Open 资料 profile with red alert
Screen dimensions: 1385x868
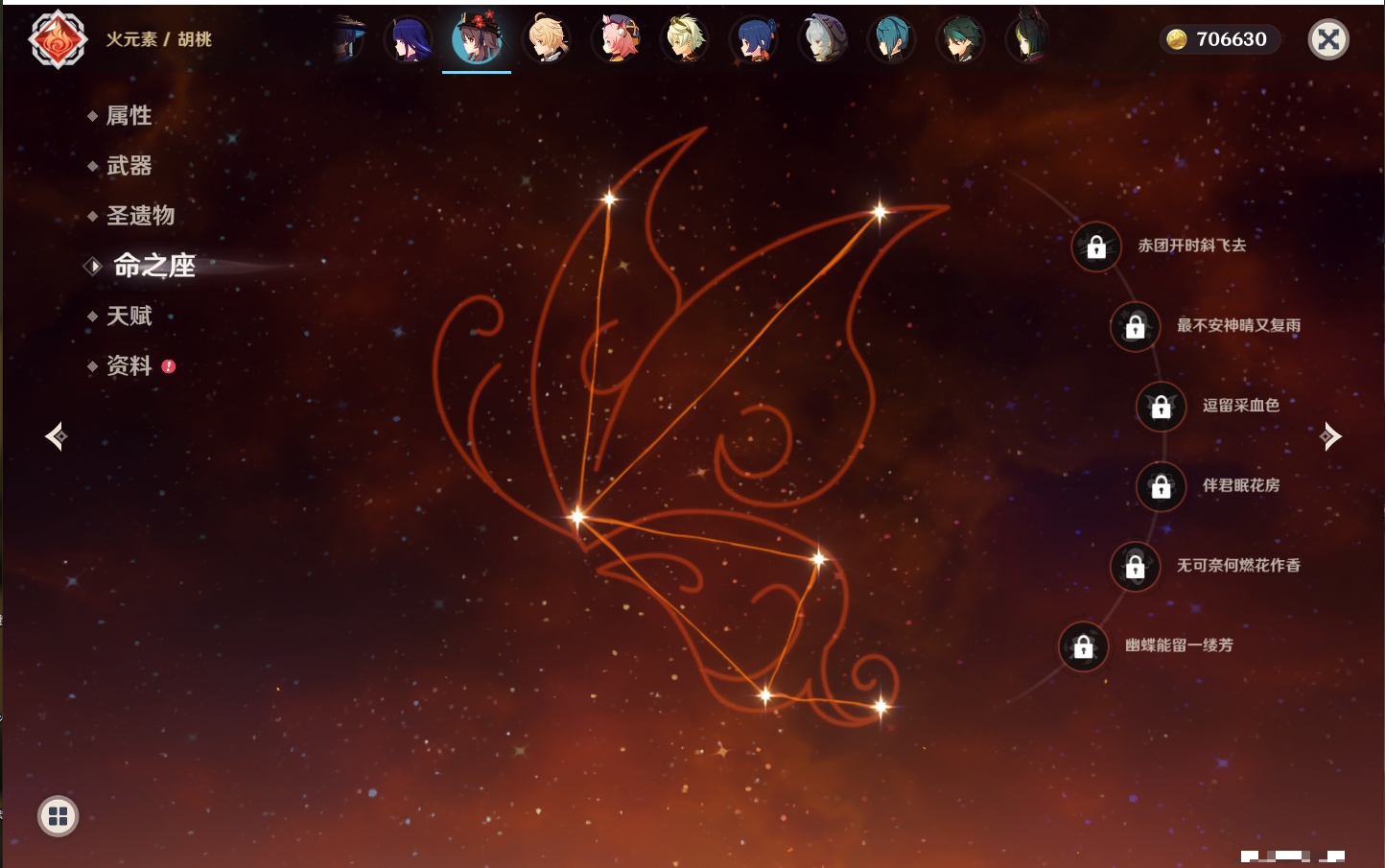click(129, 365)
